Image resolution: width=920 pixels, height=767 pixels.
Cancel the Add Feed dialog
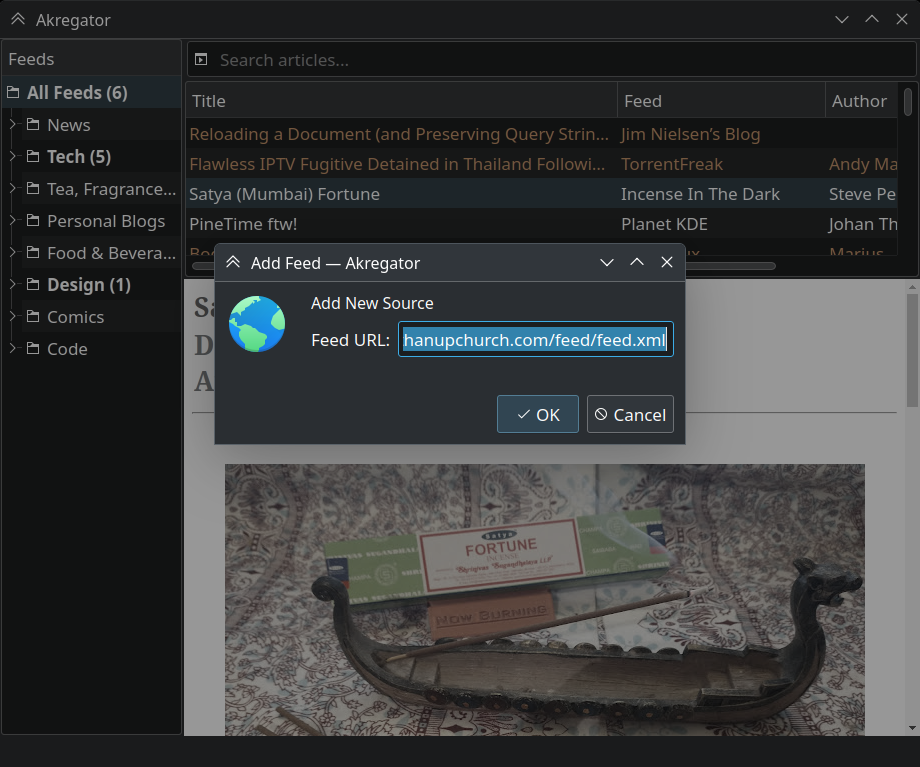(x=630, y=415)
